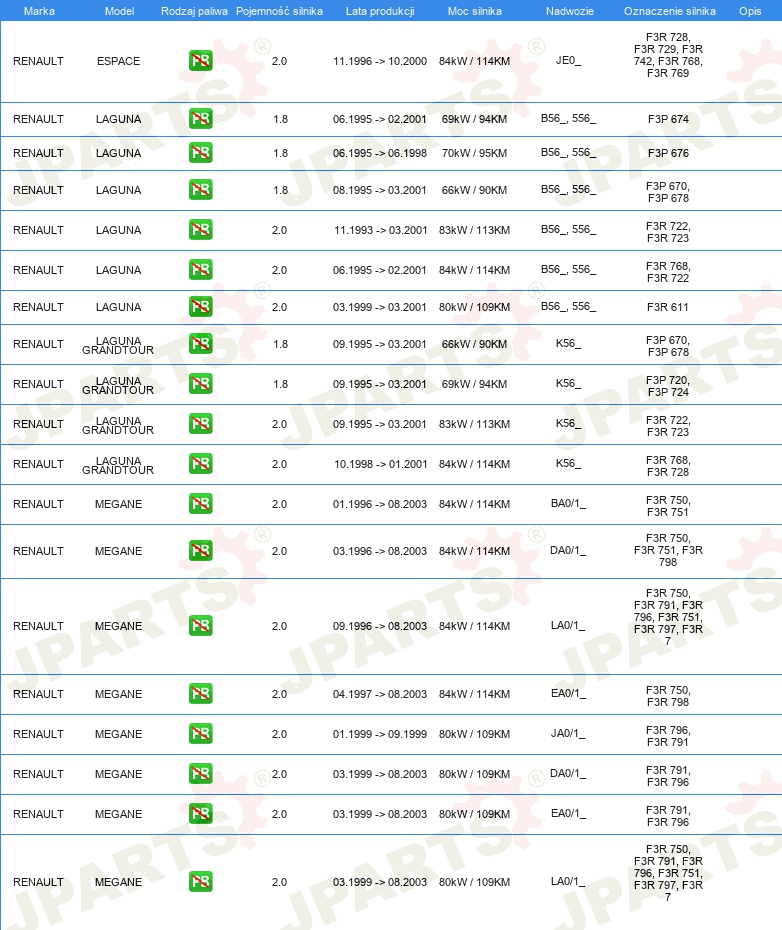Viewport: 782px width, 930px height.
Task: Click the Lata produkcji column header
Action: 380,11
